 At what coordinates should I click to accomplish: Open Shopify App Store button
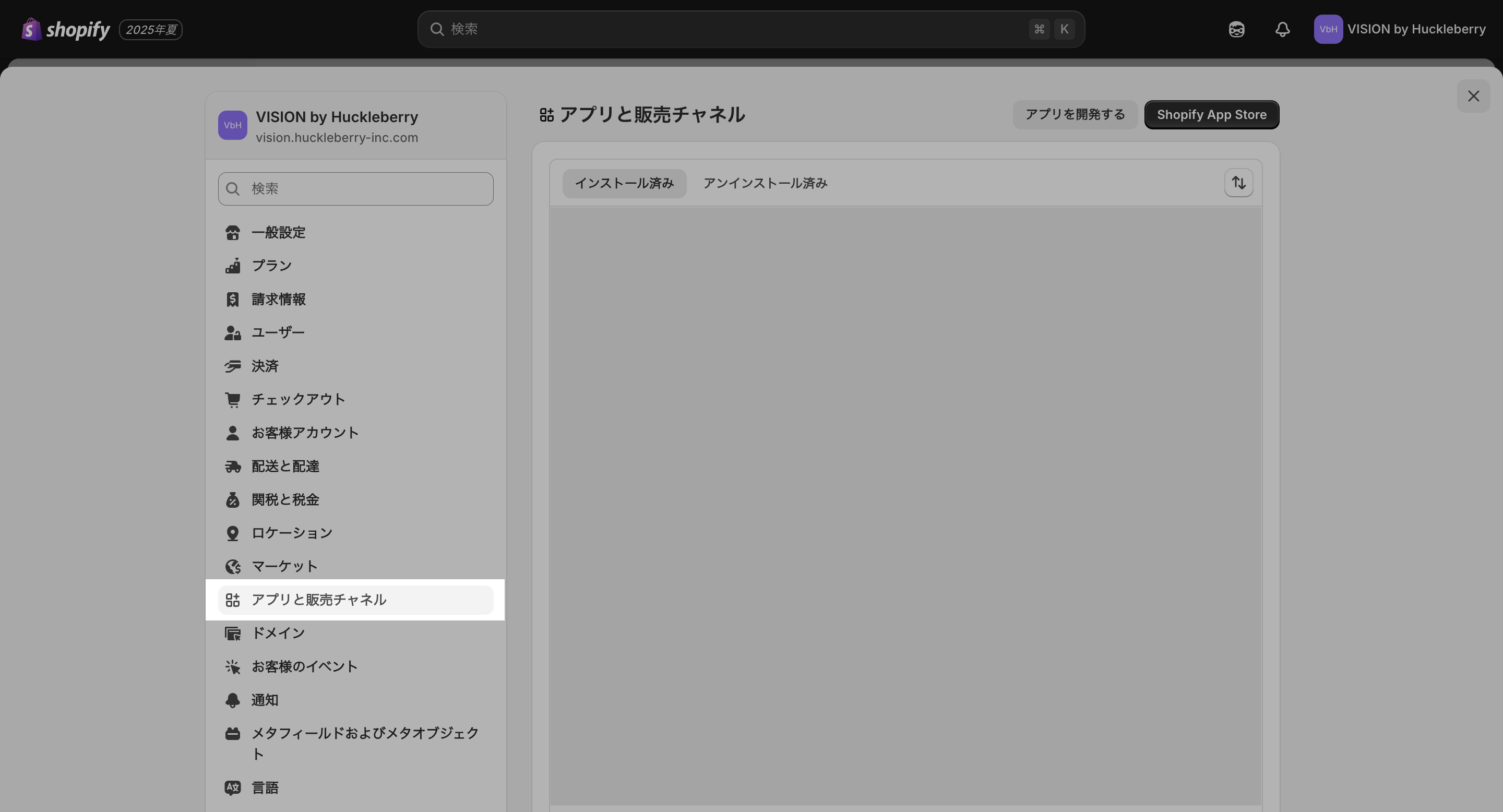(x=1211, y=115)
